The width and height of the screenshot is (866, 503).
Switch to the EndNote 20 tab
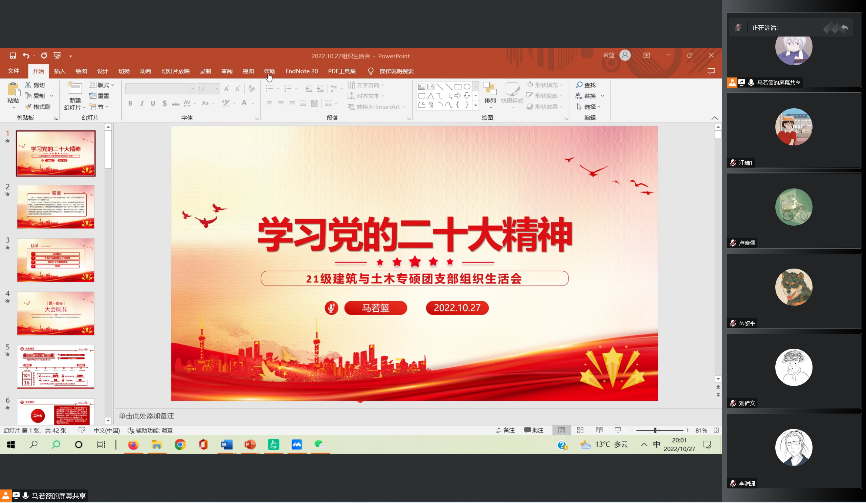pos(301,72)
